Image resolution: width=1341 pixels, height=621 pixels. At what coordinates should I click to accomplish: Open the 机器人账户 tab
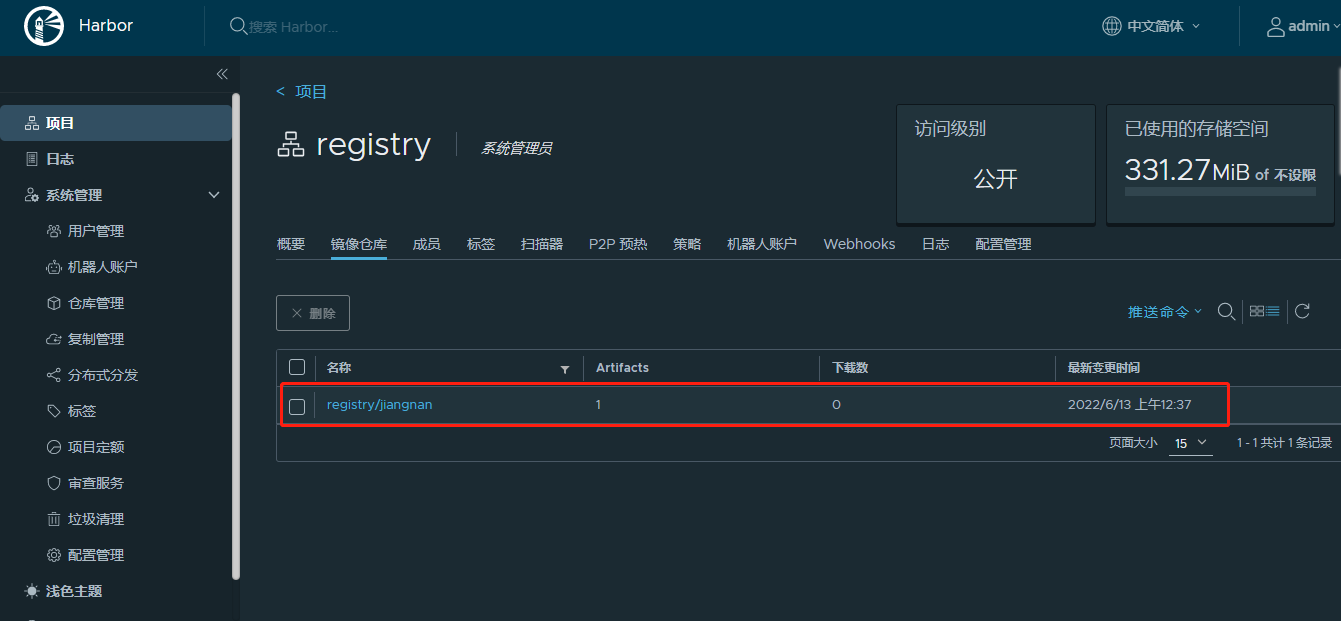[762, 244]
